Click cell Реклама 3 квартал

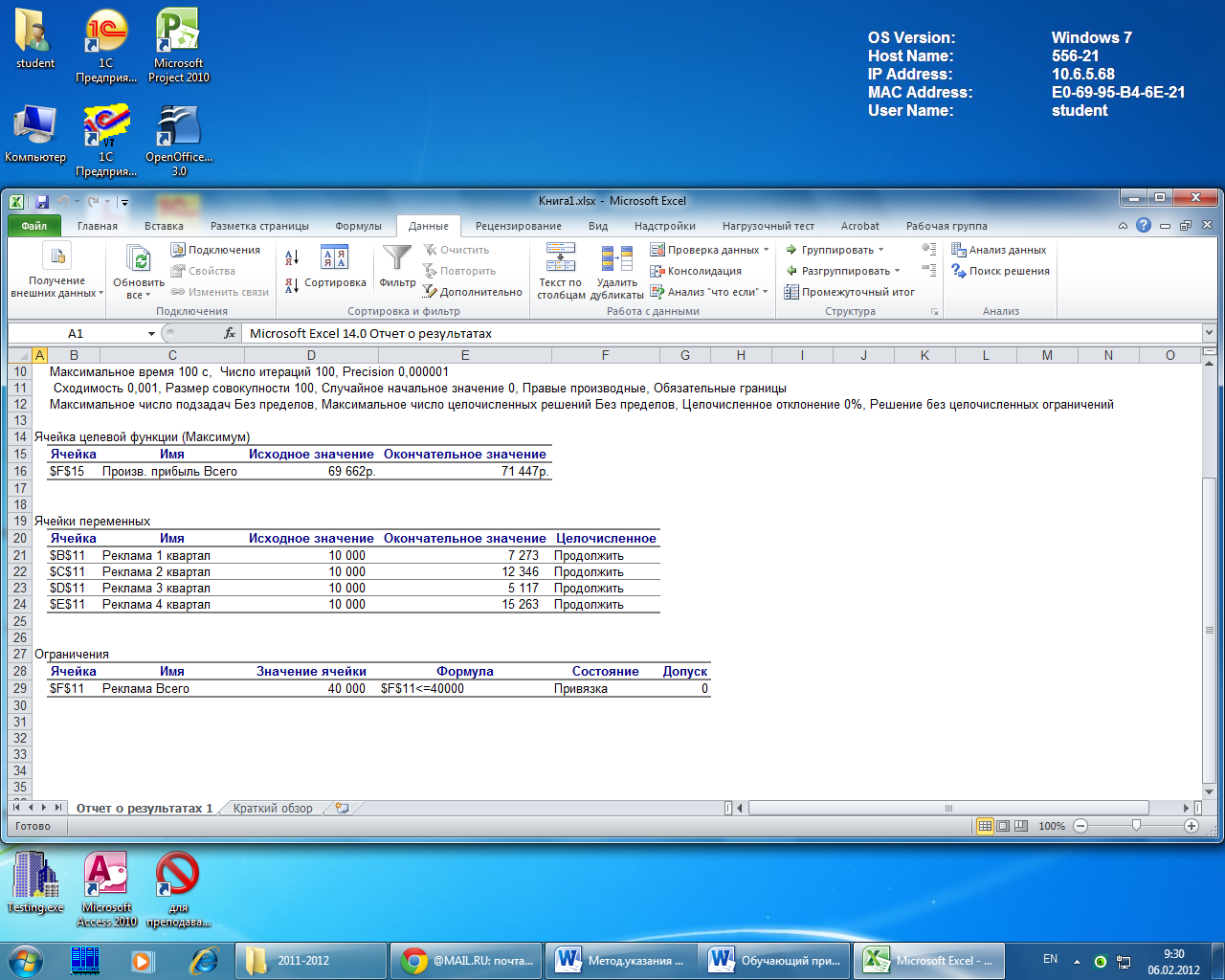(172, 588)
